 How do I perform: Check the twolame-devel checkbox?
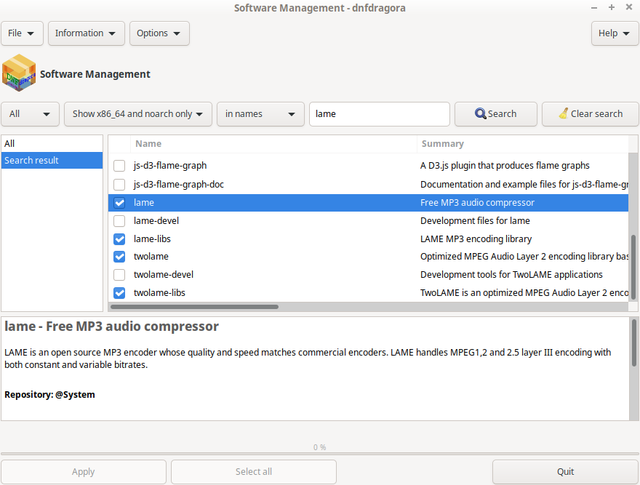[x=119, y=275]
